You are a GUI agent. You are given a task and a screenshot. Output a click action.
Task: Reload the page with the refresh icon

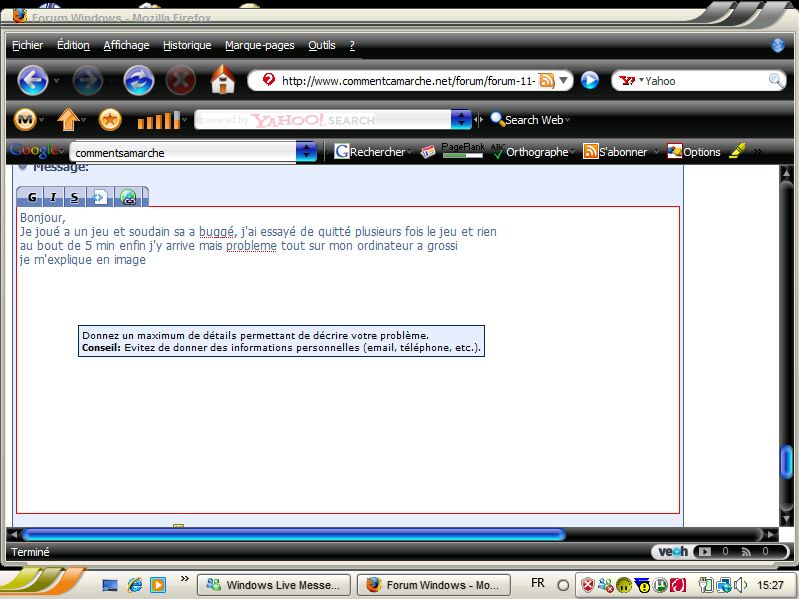(138, 80)
